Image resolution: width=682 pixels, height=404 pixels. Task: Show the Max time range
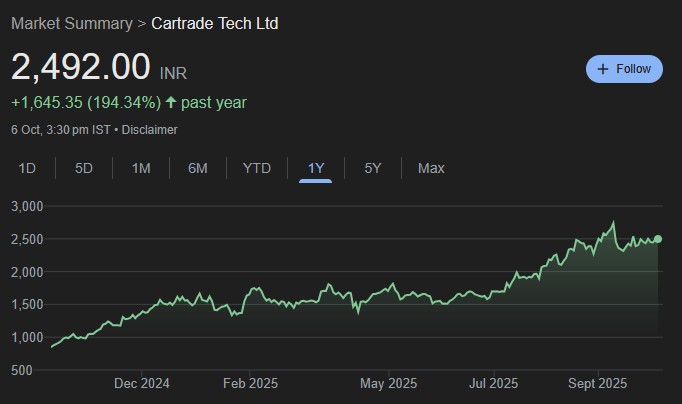(431, 168)
